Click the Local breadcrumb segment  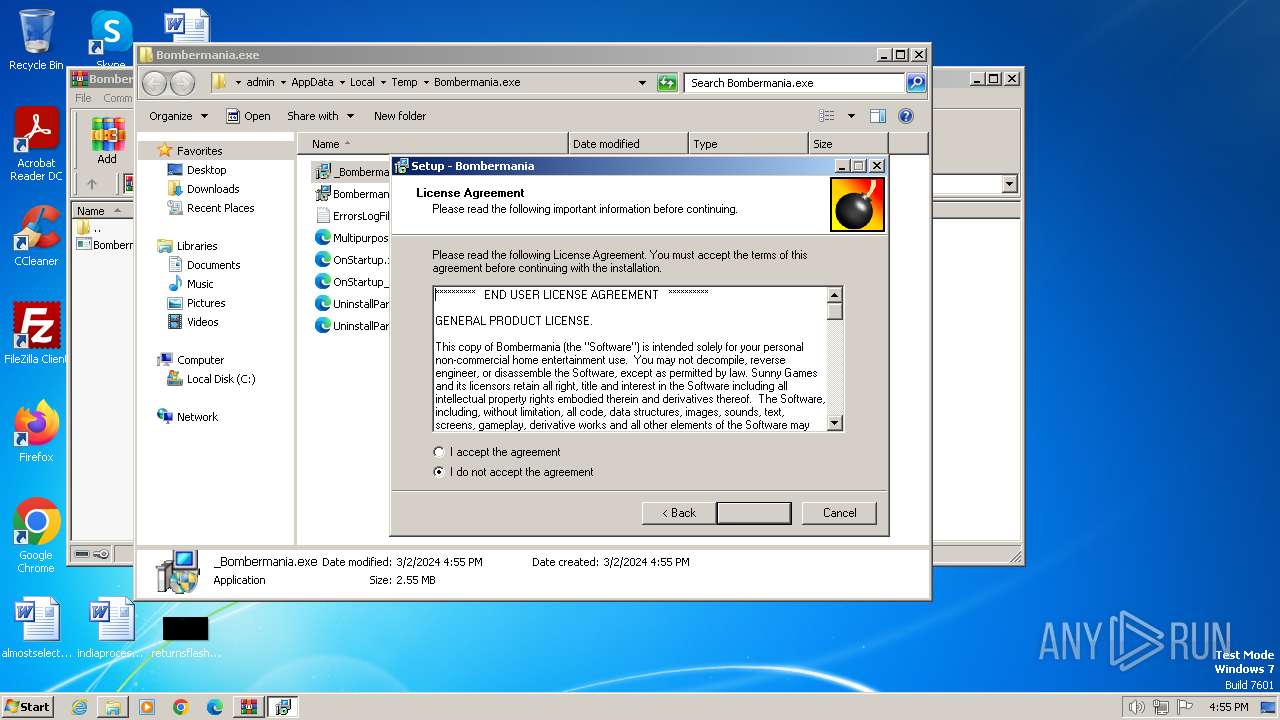(x=362, y=82)
